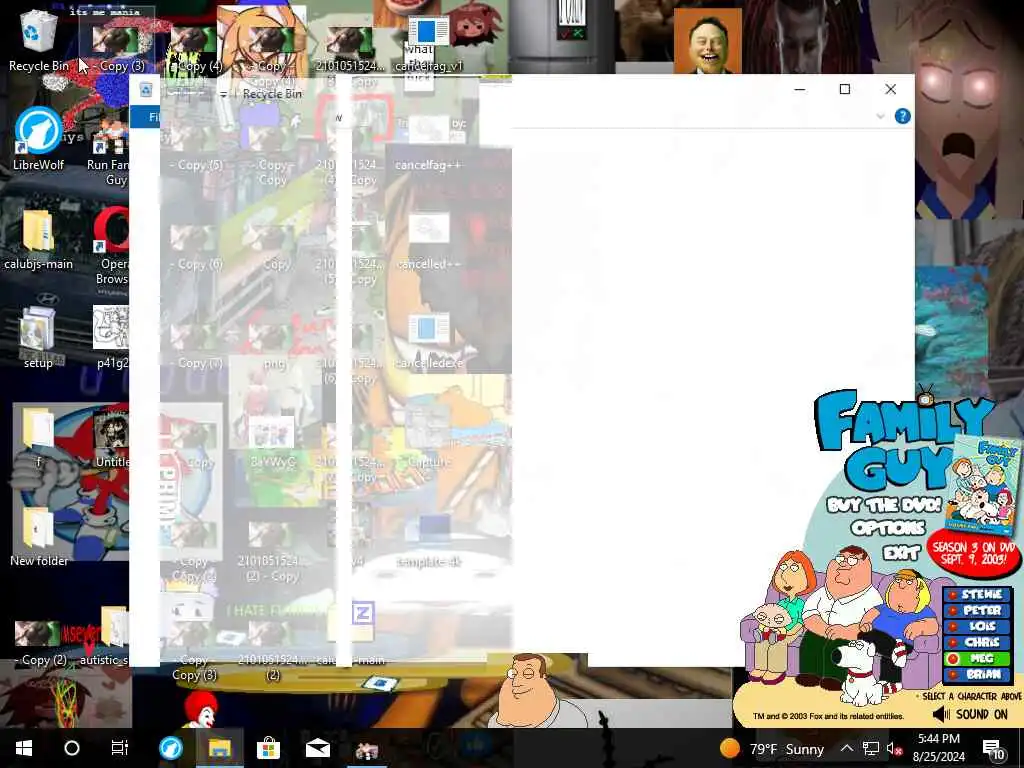1024x768 pixels.
Task: Select the setup file on the desktop
Action: (38, 338)
